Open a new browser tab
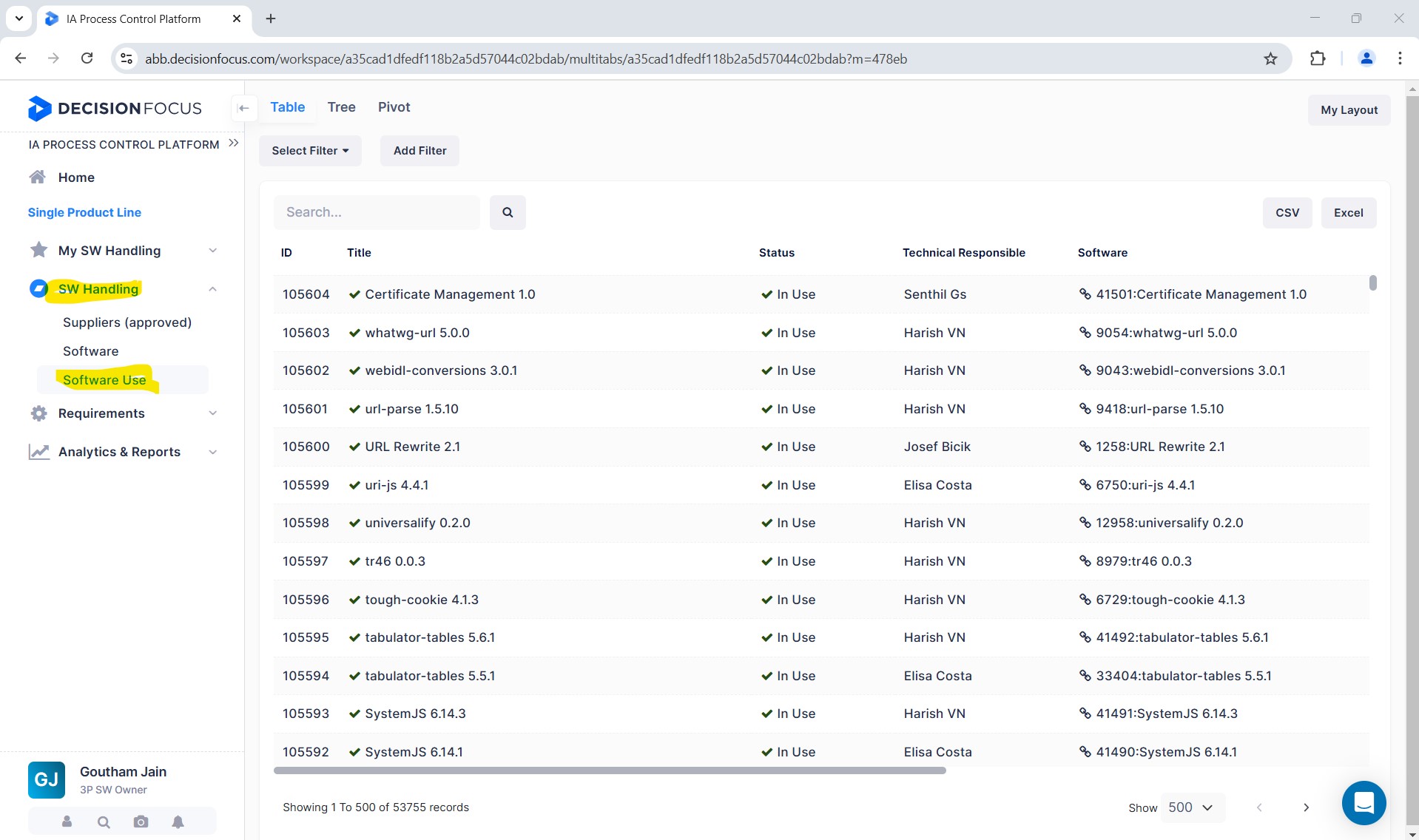 coord(271,18)
